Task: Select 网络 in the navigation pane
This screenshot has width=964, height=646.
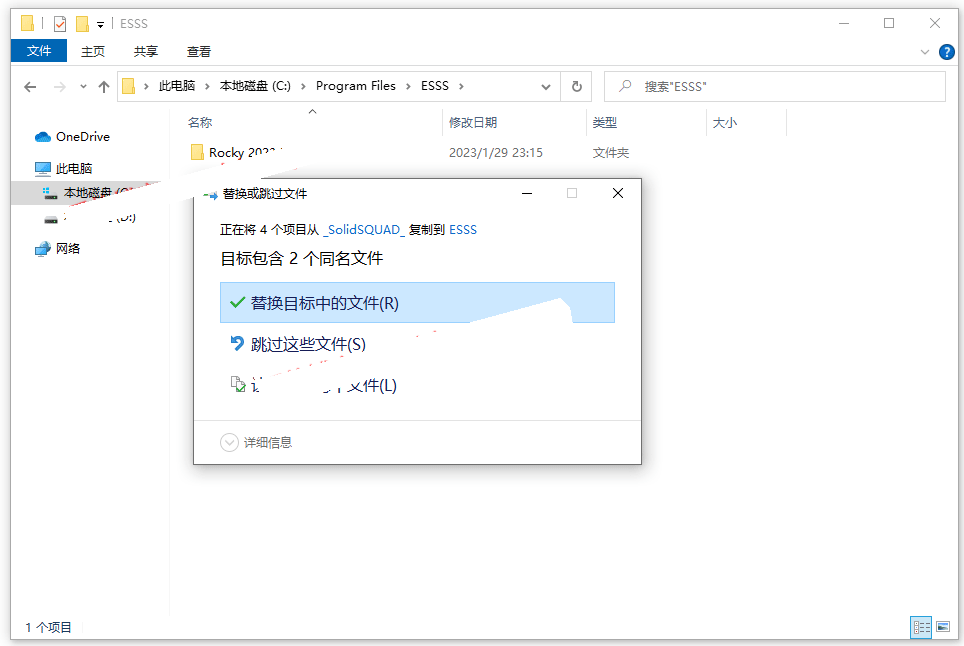Action: pos(68,248)
